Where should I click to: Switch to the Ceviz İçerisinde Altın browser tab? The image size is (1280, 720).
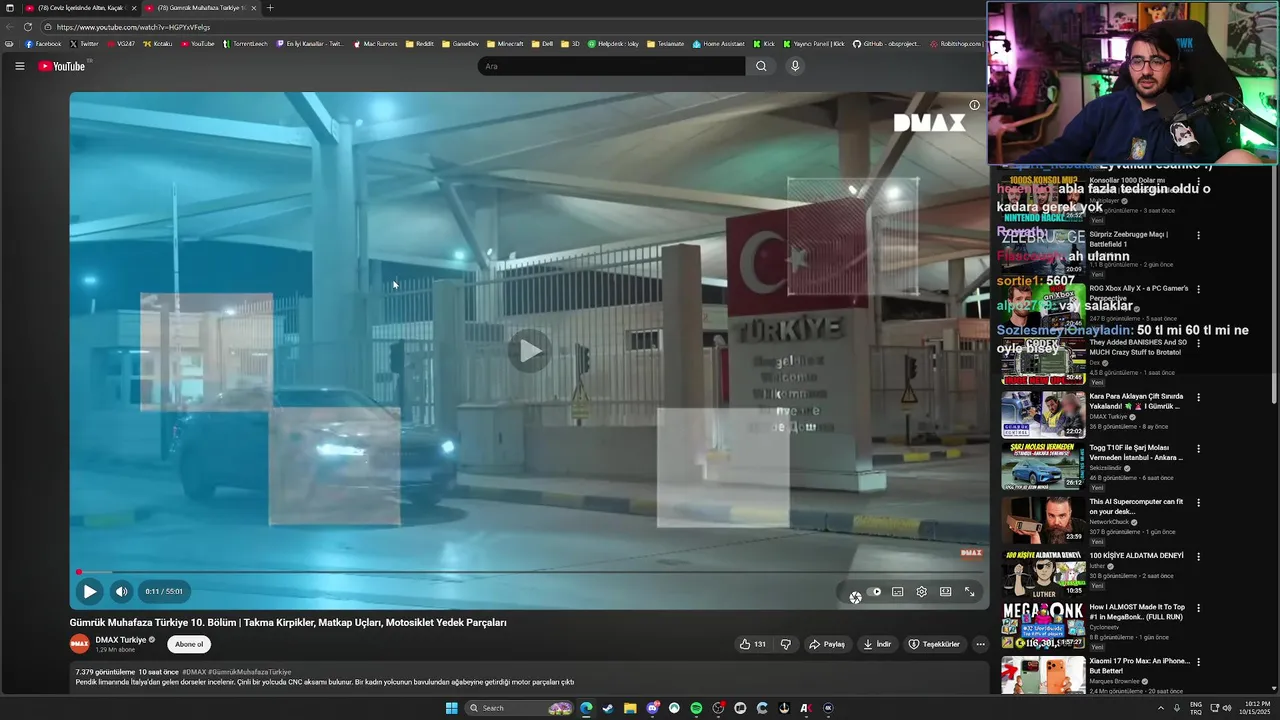(81, 8)
